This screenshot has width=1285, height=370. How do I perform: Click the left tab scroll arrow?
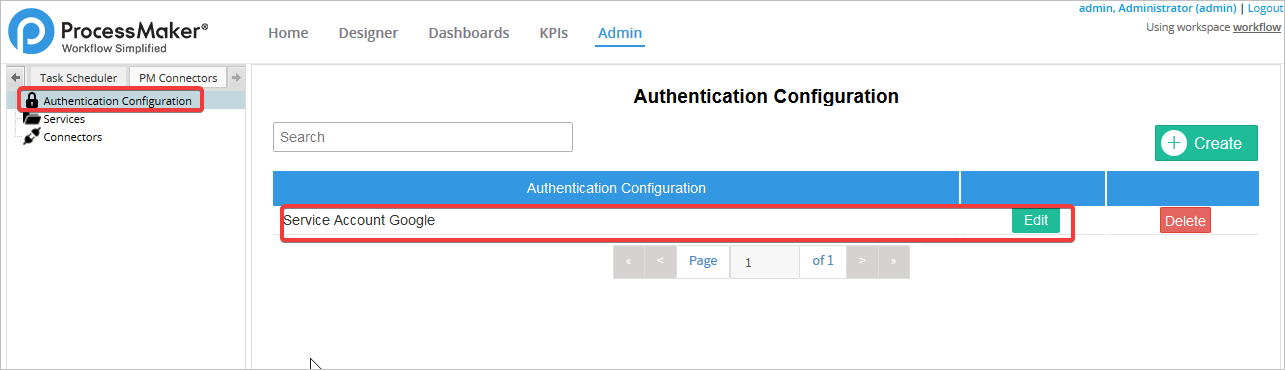(x=16, y=77)
